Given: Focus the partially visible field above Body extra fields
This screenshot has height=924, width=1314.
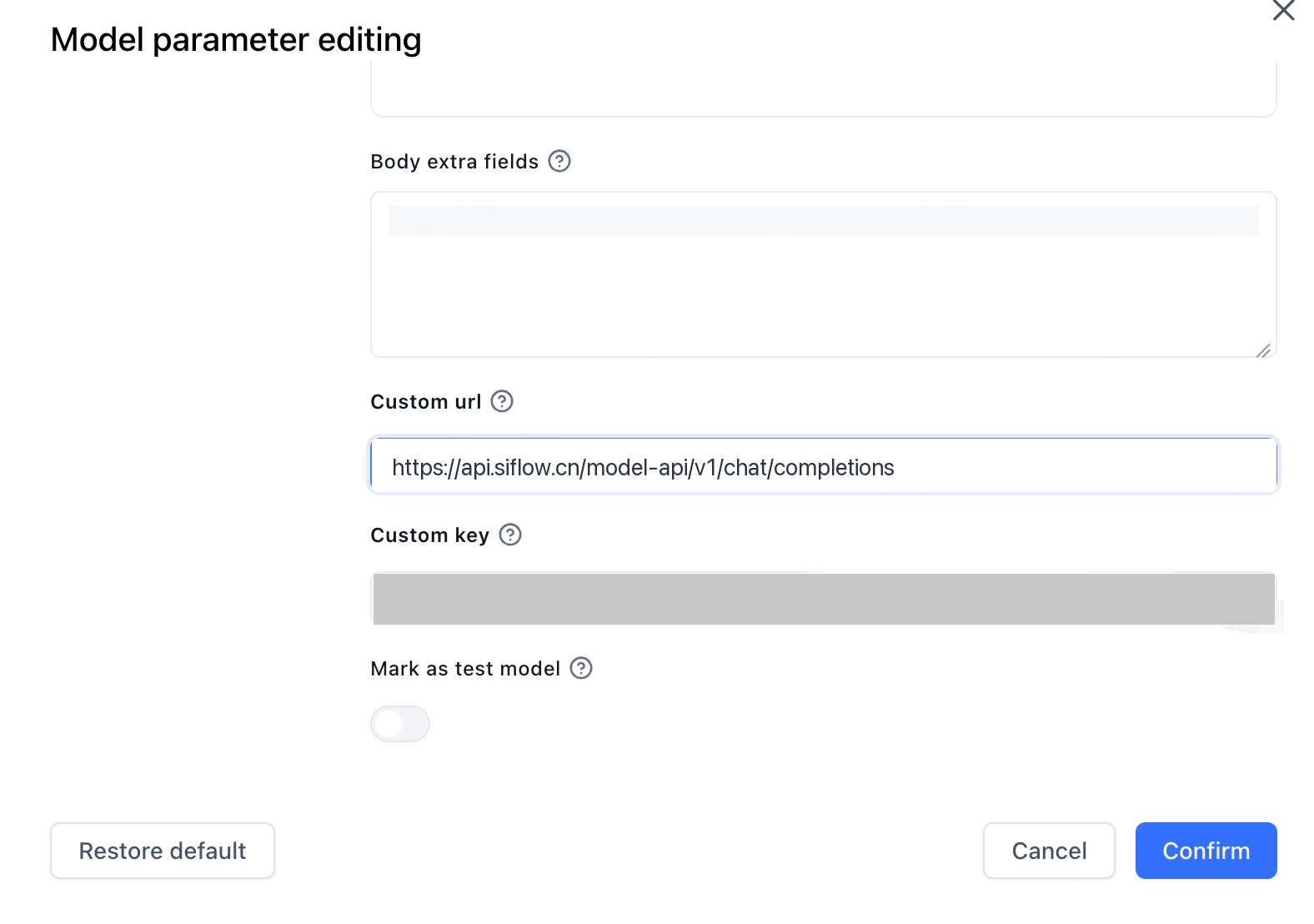Looking at the screenshot, I should pyautogui.click(x=824, y=88).
